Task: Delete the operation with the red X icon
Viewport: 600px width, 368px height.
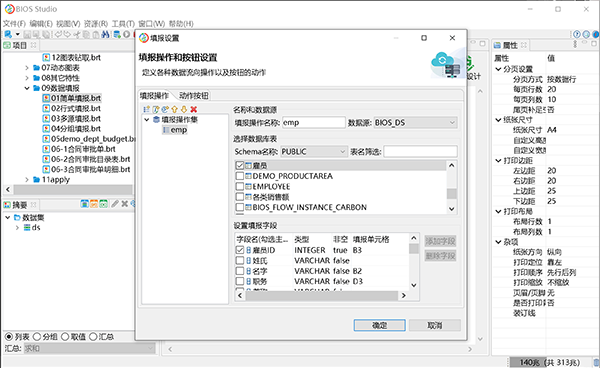Action: (x=194, y=109)
